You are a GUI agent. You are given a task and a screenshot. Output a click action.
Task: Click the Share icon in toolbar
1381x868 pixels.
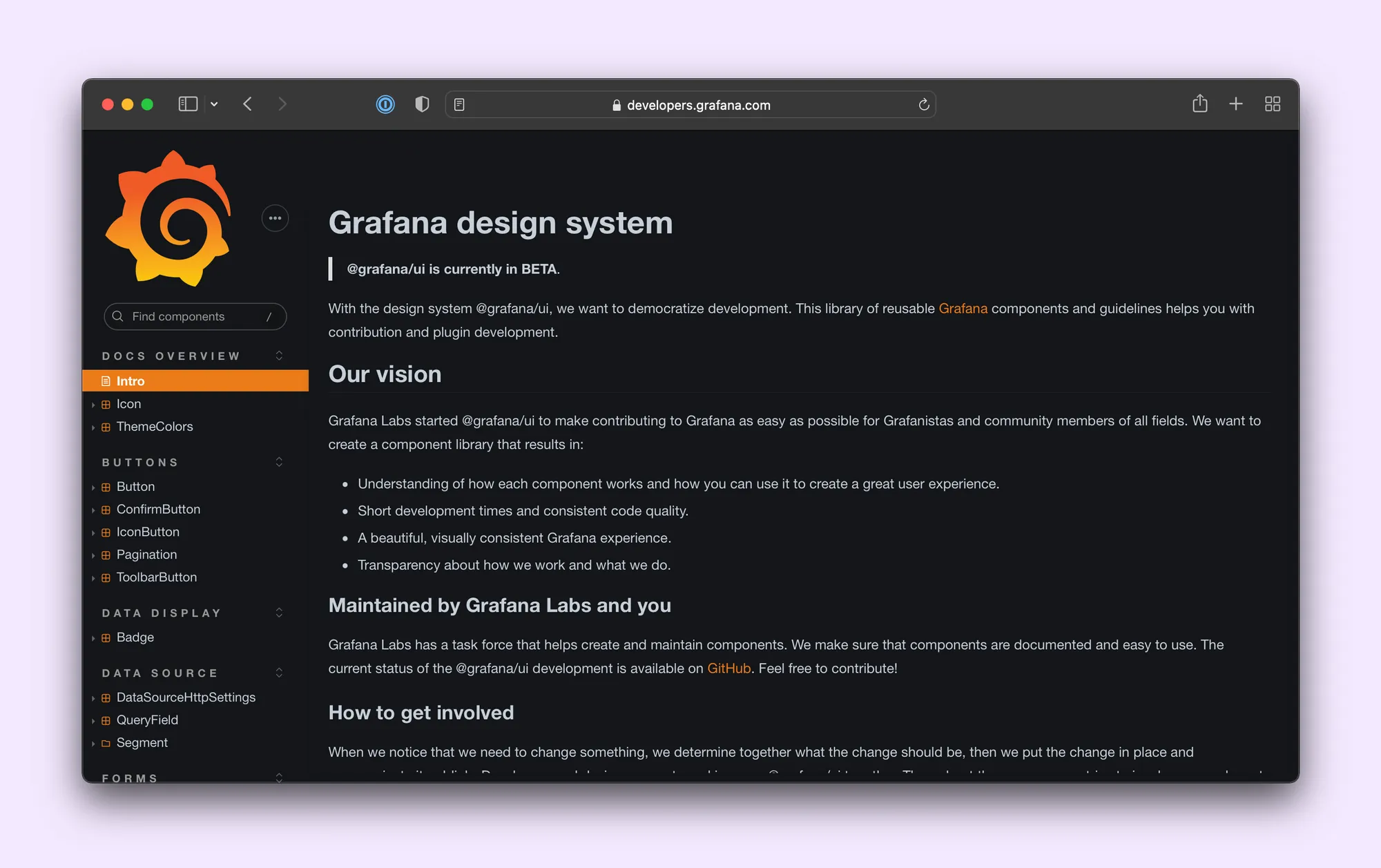[x=1199, y=104]
